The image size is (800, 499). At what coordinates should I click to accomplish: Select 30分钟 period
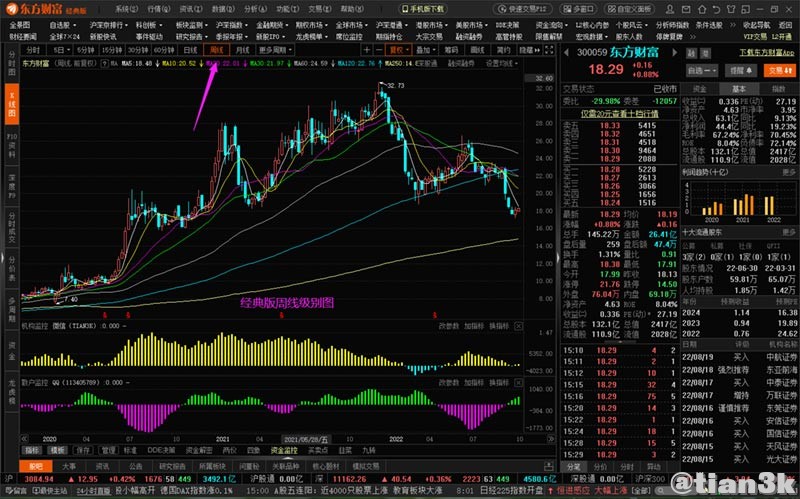(x=137, y=49)
